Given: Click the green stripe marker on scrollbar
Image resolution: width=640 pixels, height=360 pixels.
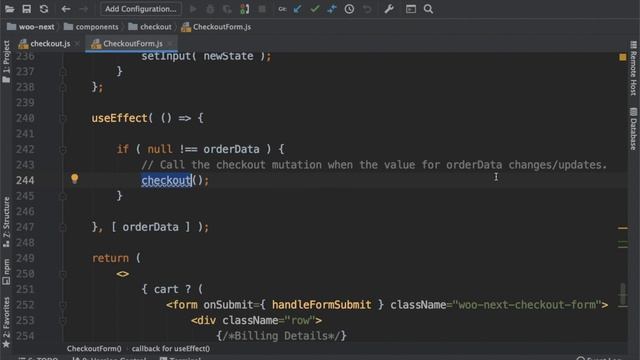Looking at the screenshot, I should [622, 243].
